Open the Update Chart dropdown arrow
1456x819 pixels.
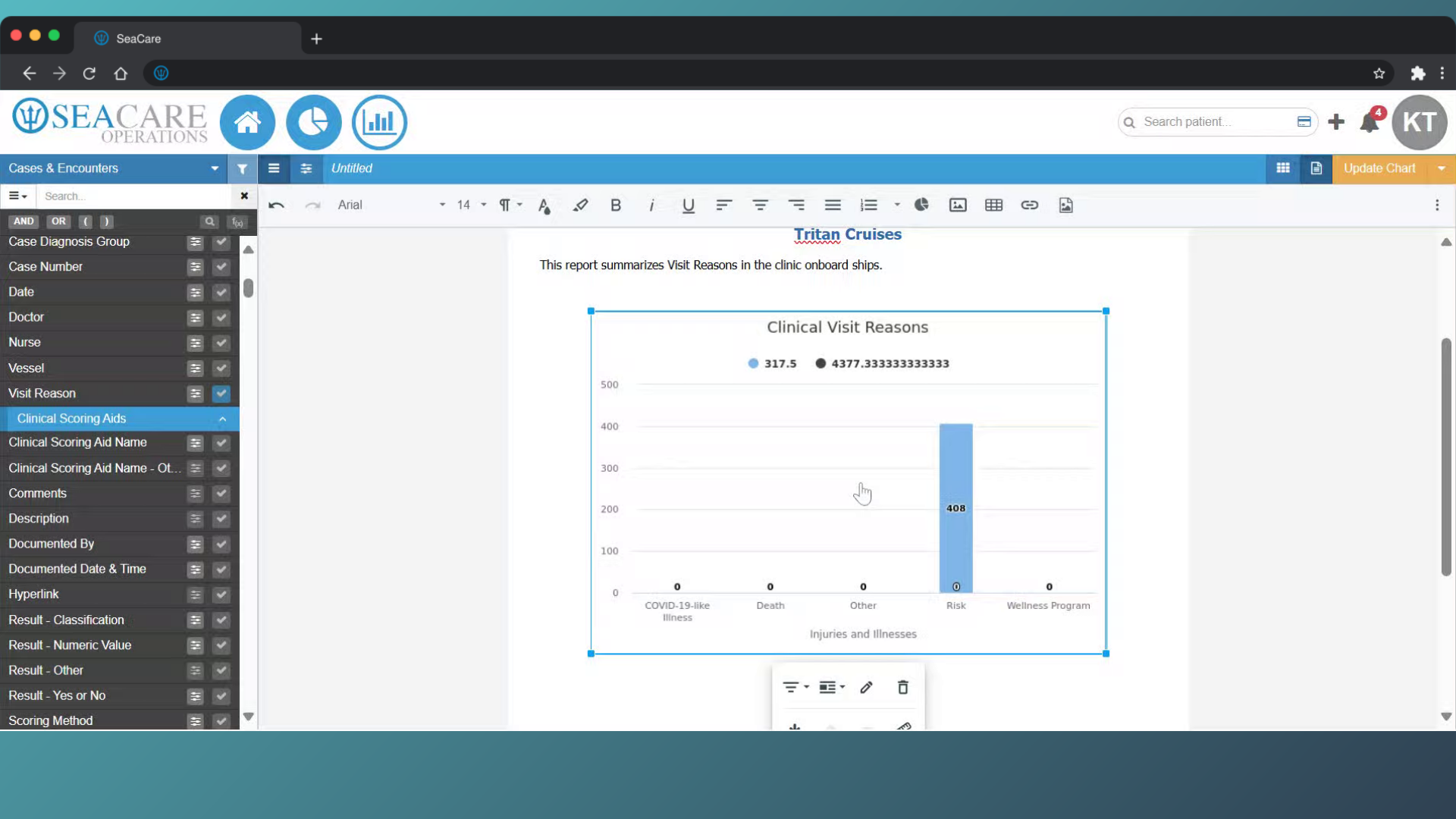pos(1442,168)
